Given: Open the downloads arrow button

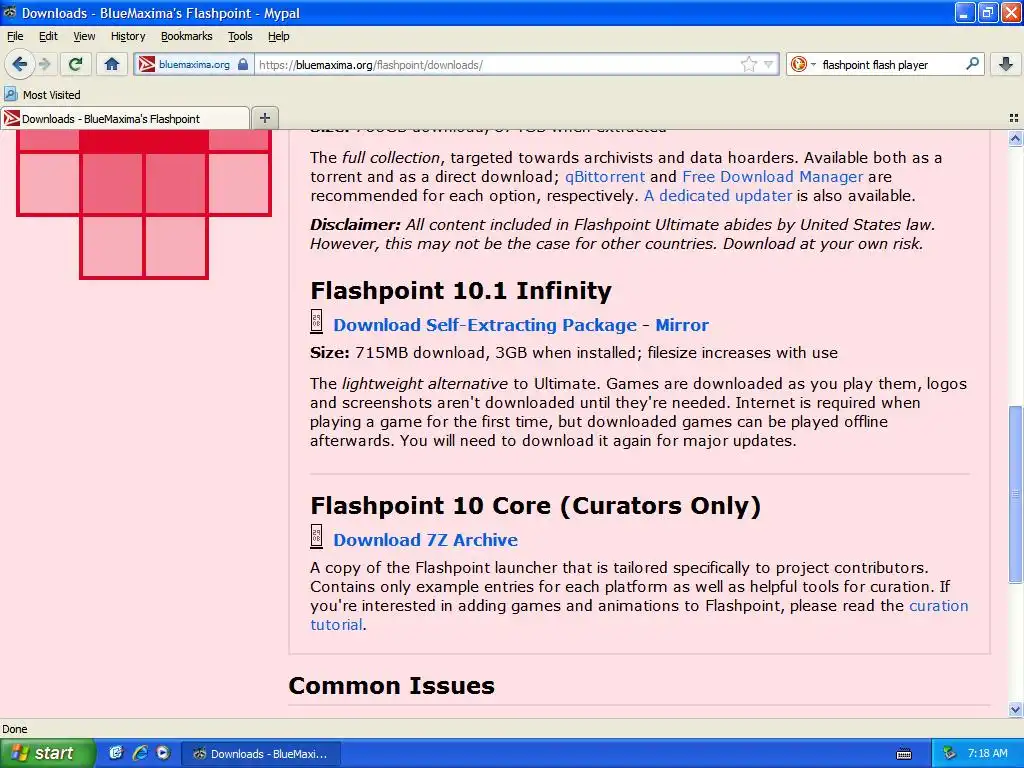Looking at the screenshot, I should pos(1006,64).
